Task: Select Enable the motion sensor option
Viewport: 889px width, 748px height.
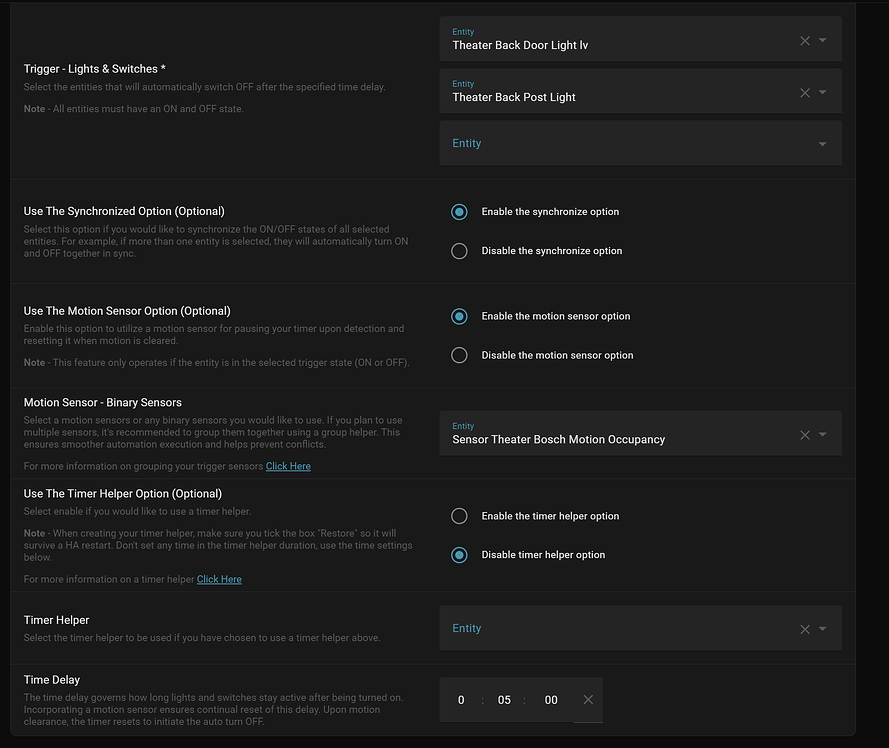Action: click(459, 316)
